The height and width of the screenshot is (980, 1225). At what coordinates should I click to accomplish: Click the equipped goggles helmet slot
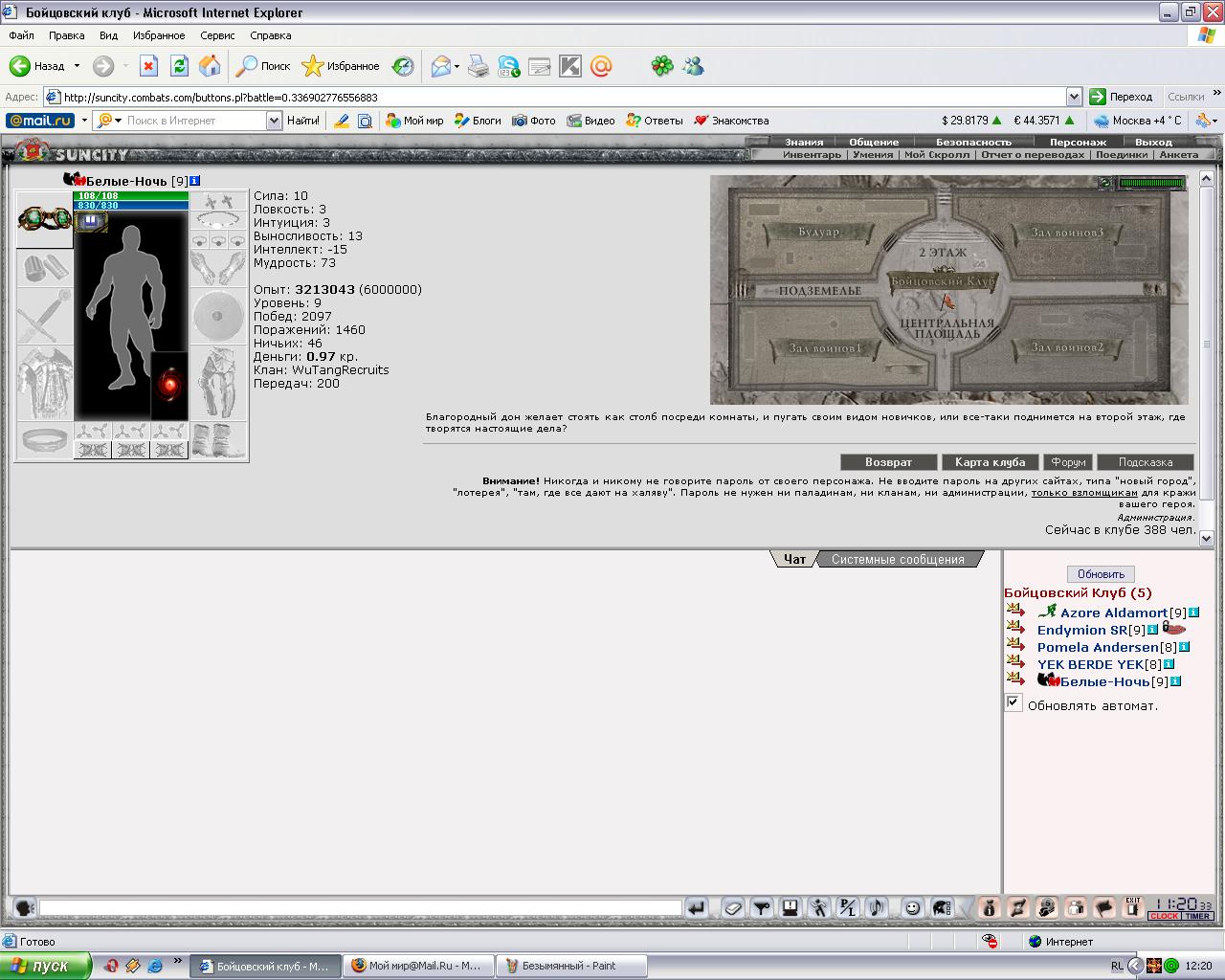pos(44,219)
